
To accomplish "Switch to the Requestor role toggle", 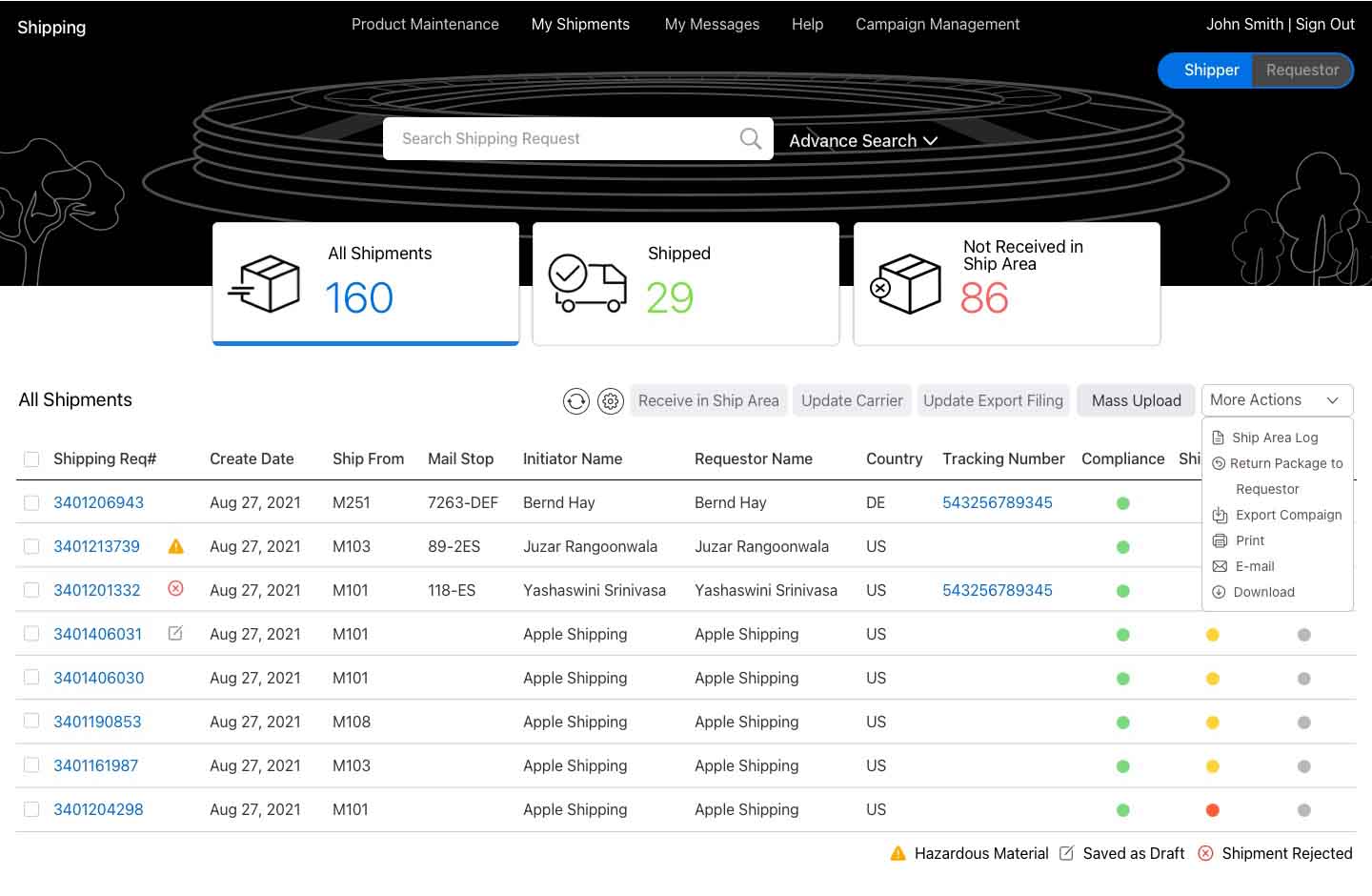I will [1301, 71].
